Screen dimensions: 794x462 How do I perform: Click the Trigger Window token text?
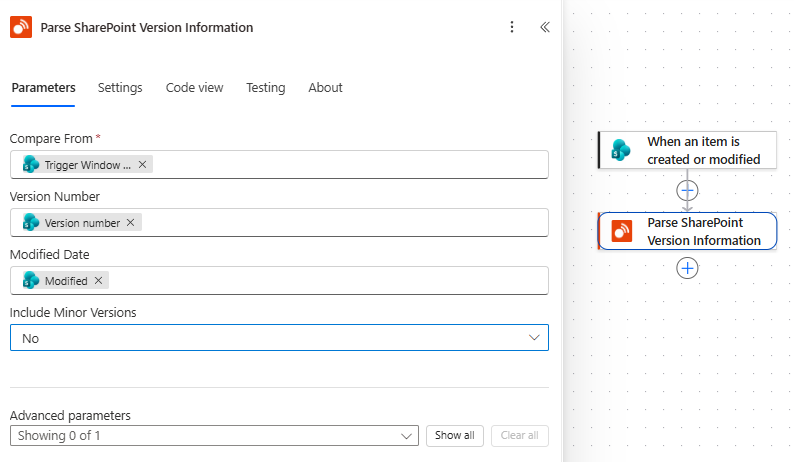click(x=88, y=165)
